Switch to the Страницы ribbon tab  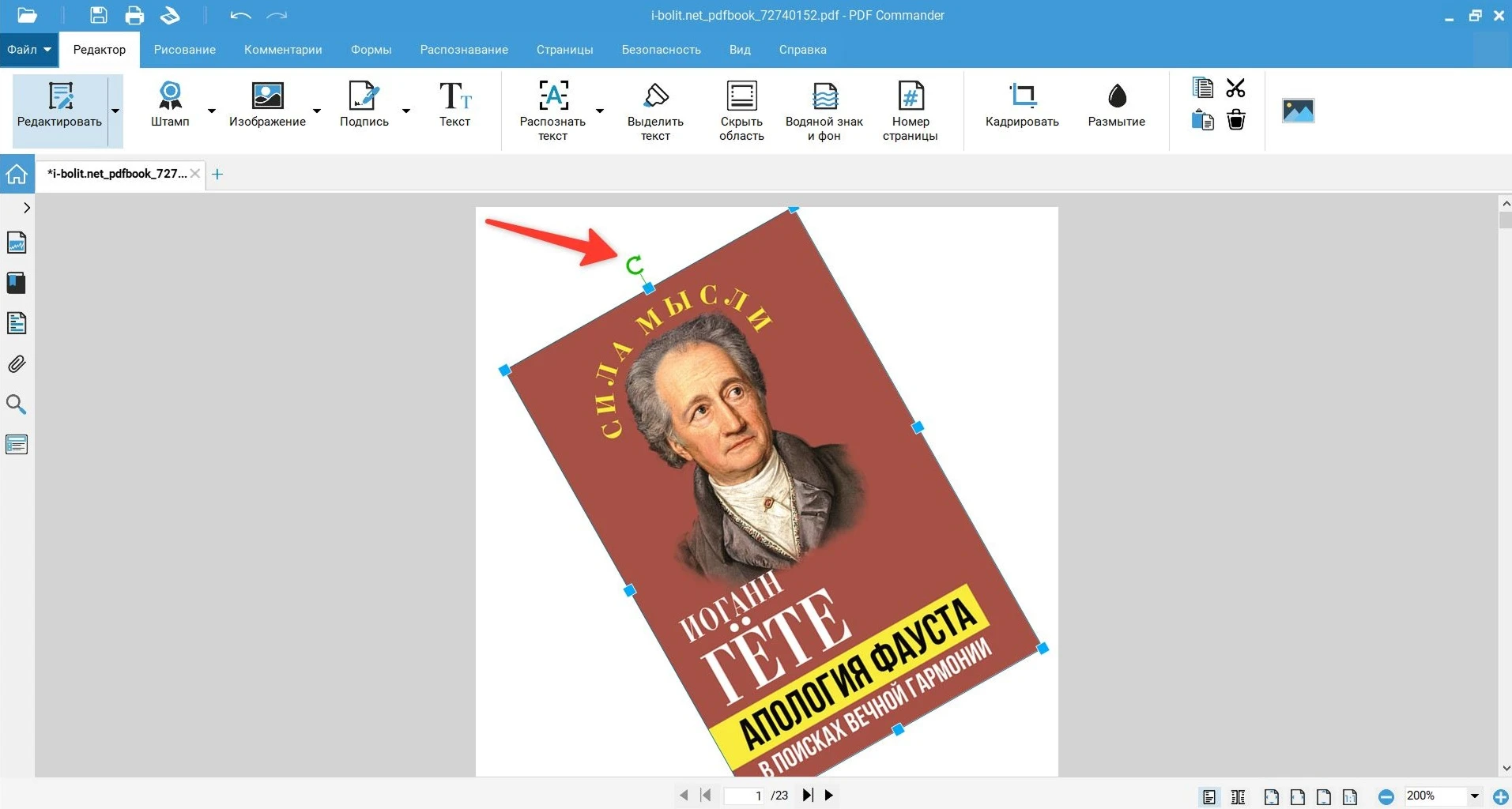(x=564, y=50)
